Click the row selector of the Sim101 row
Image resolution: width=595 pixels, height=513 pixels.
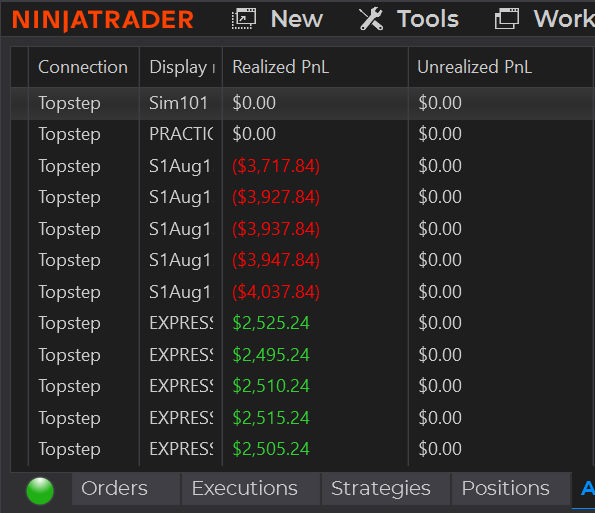point(19,103)
